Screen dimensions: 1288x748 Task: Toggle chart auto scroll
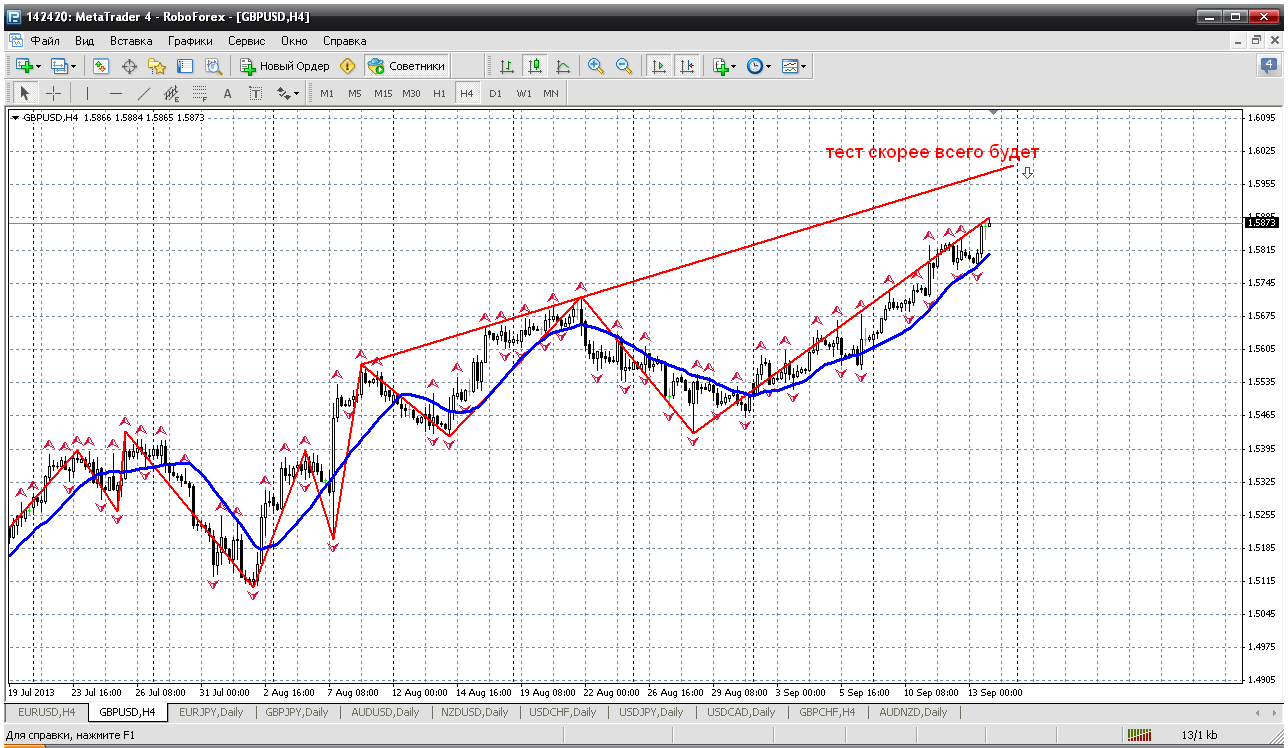[658, 66]
